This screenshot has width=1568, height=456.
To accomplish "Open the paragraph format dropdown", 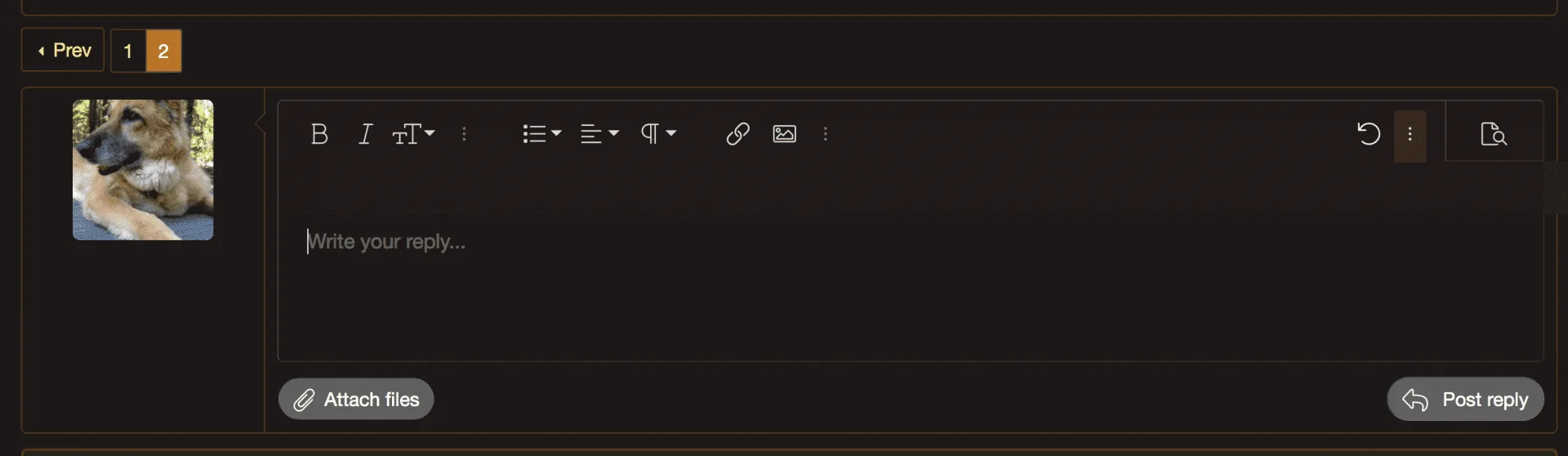I will (x=658, y=134).
